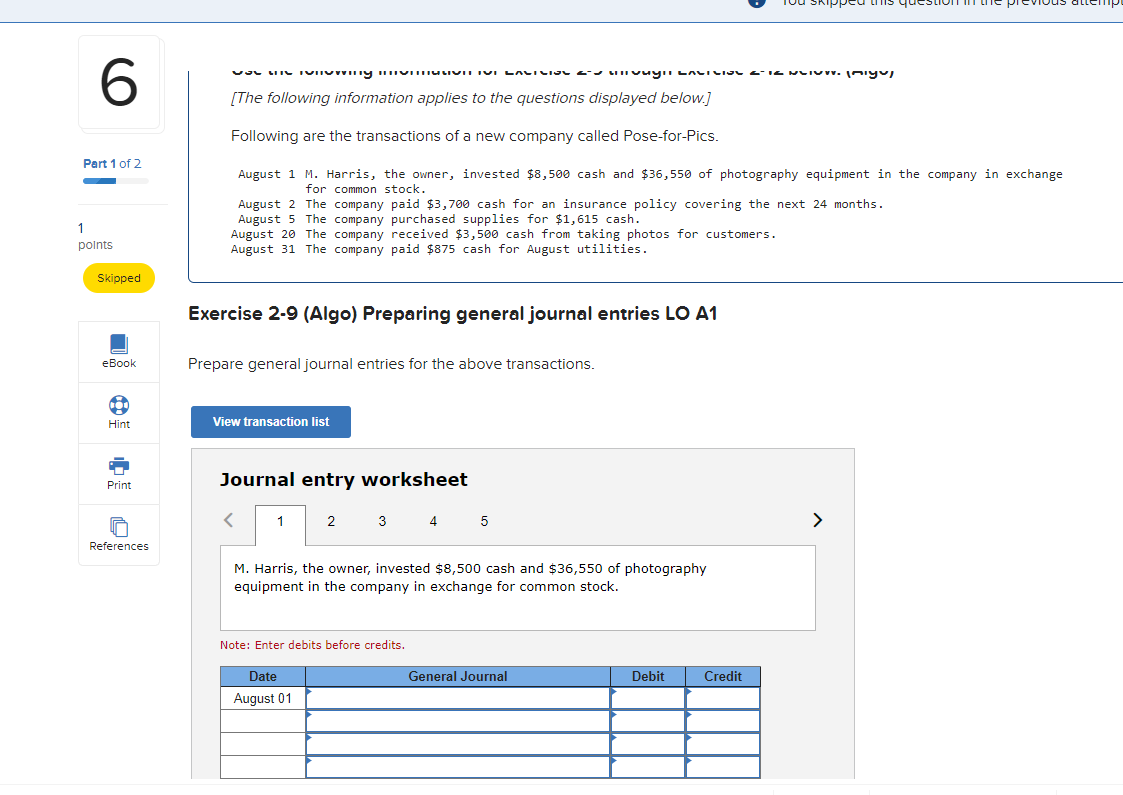Open General Journal dropdown in second row
The image size is (1123, 795).
(x=458, y=721)
